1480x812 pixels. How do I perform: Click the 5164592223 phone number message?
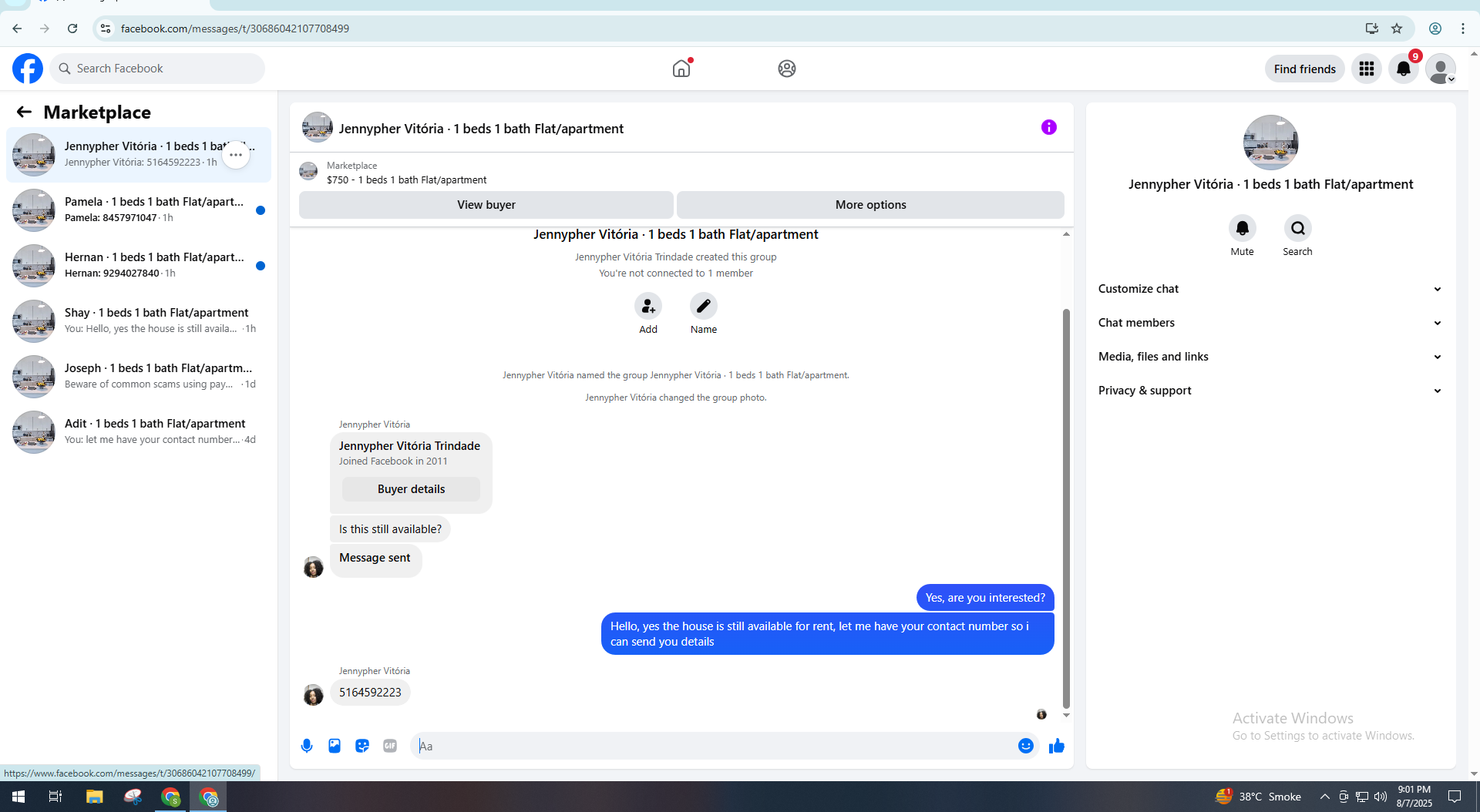(370, 693)
